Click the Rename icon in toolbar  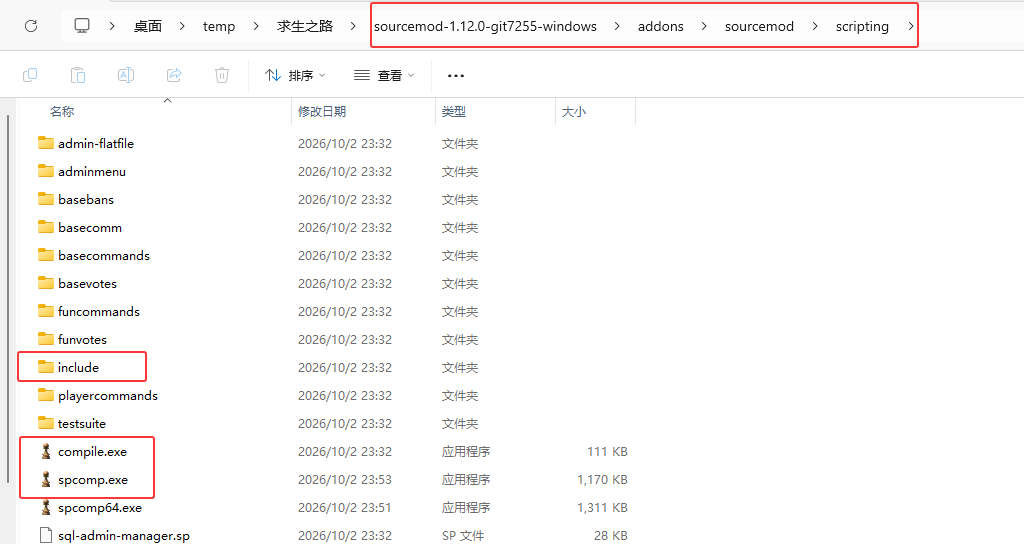click(x=126, y=76)
